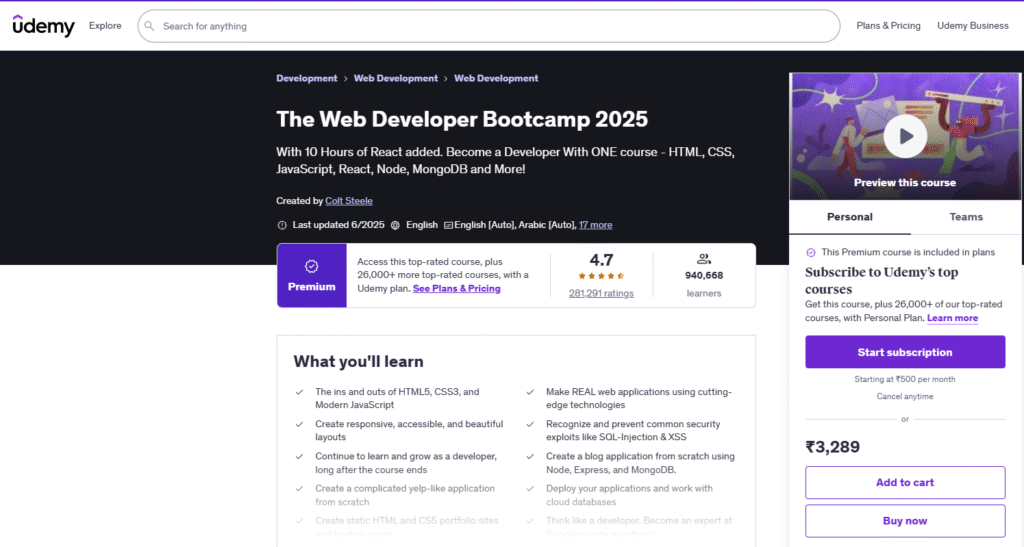Click the checkmark beside HTML5, CSS3 item
Image resolution: width=1024 pixels, height=547 pixels.
click(x=299, y=392)
